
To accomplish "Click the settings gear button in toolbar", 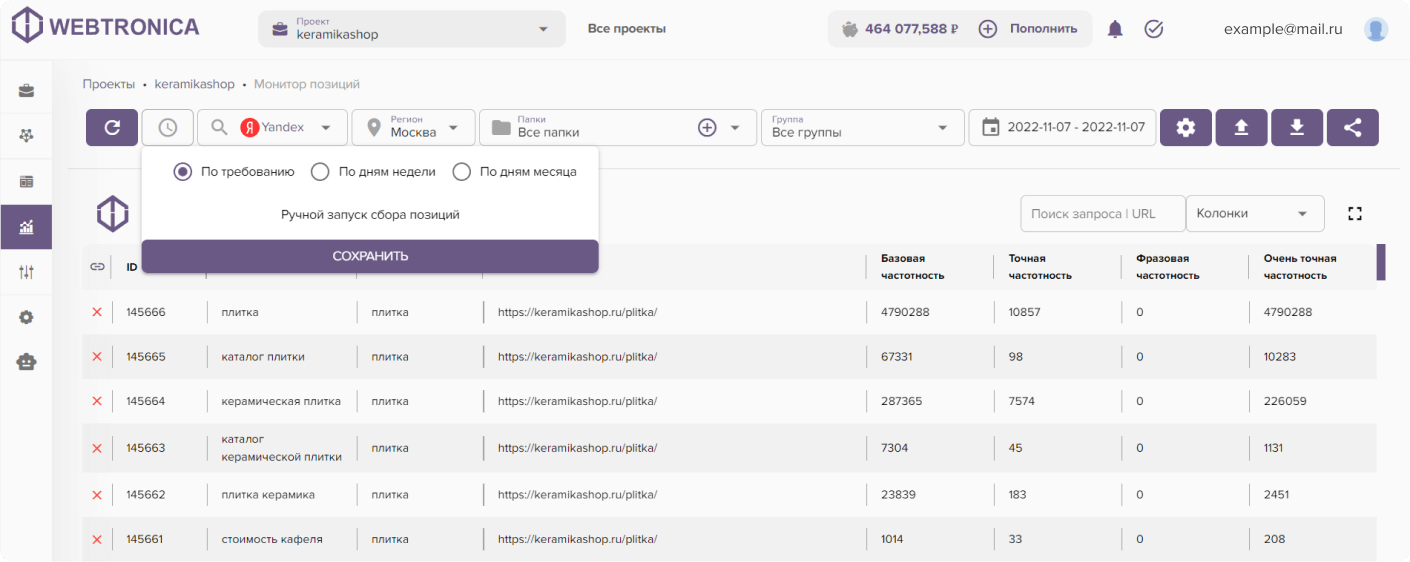I will (1186, 127).
